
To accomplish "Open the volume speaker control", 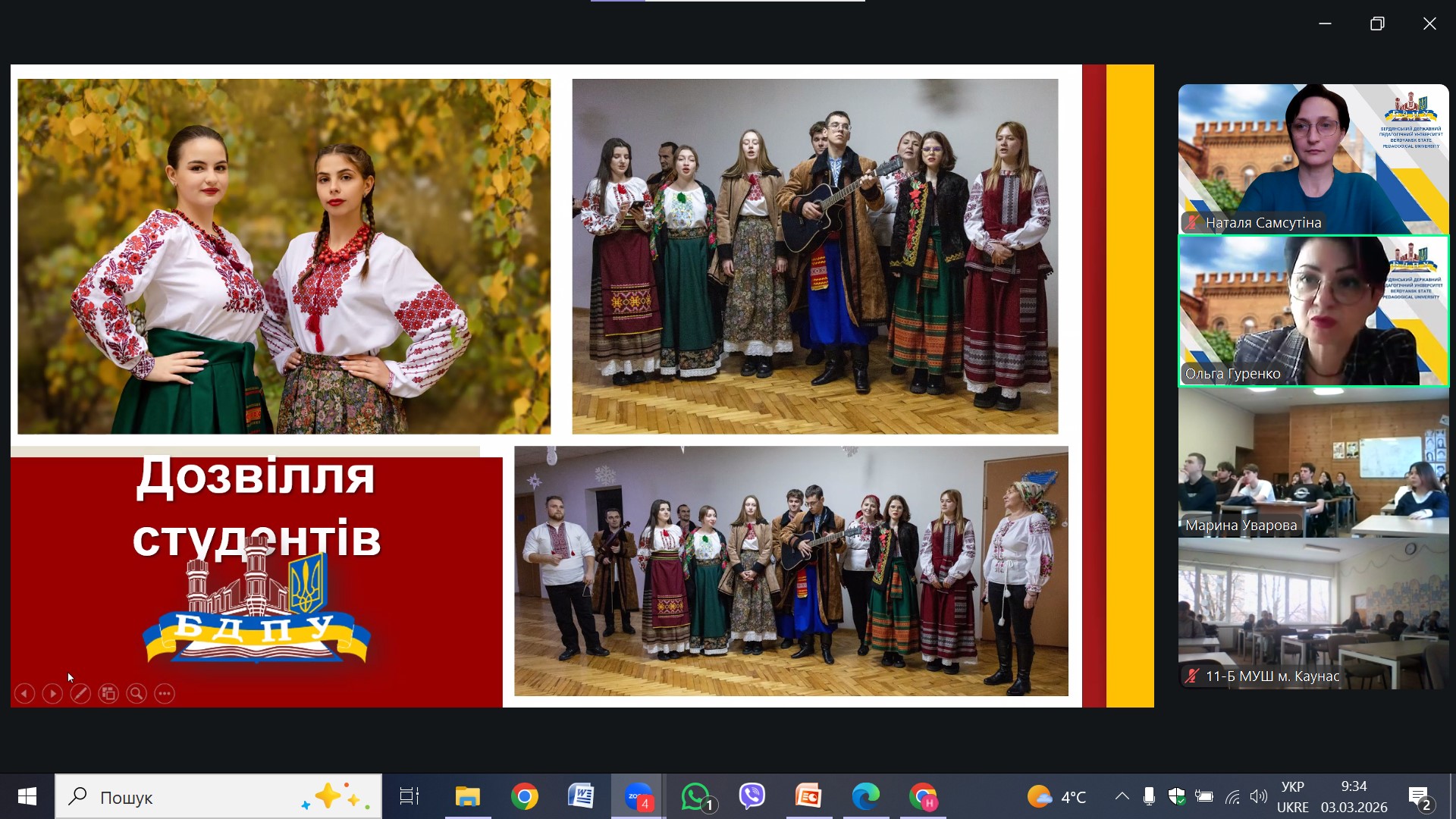I will 1259,796.
